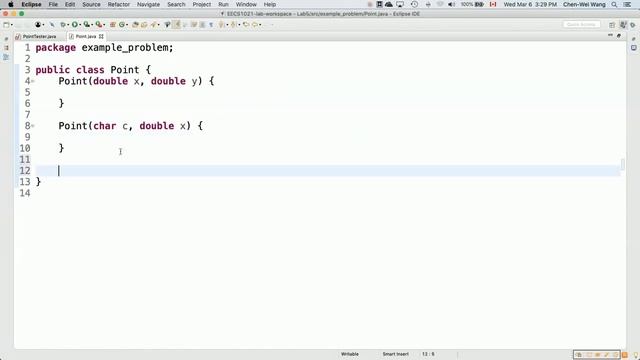Click the Search flashlight toolbar icon

tap(153, 24)
